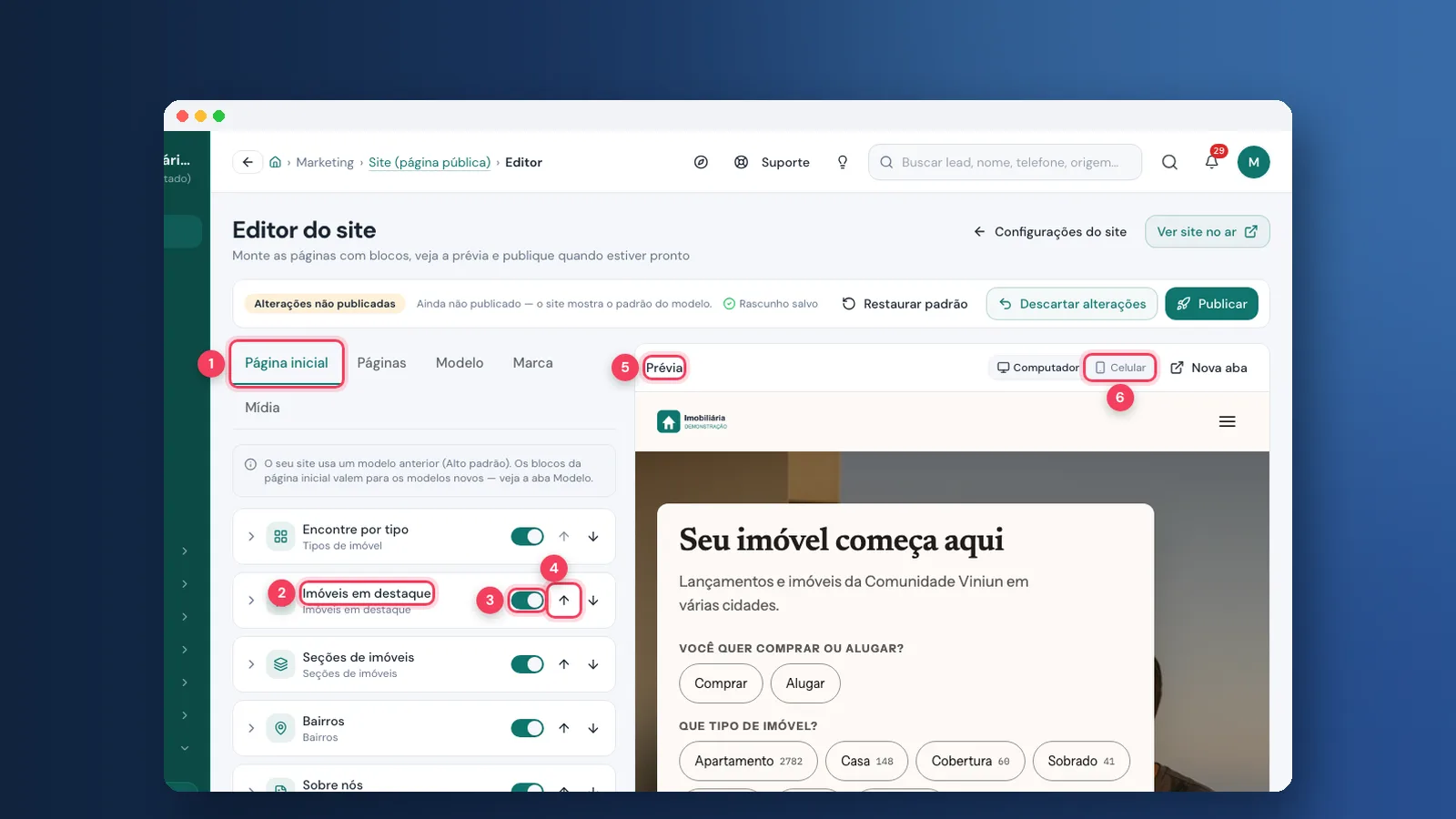Image resolution: width=1456 pixels, height=819 pixels.
Task: Open Suporte help link
Action: (772, 162)
